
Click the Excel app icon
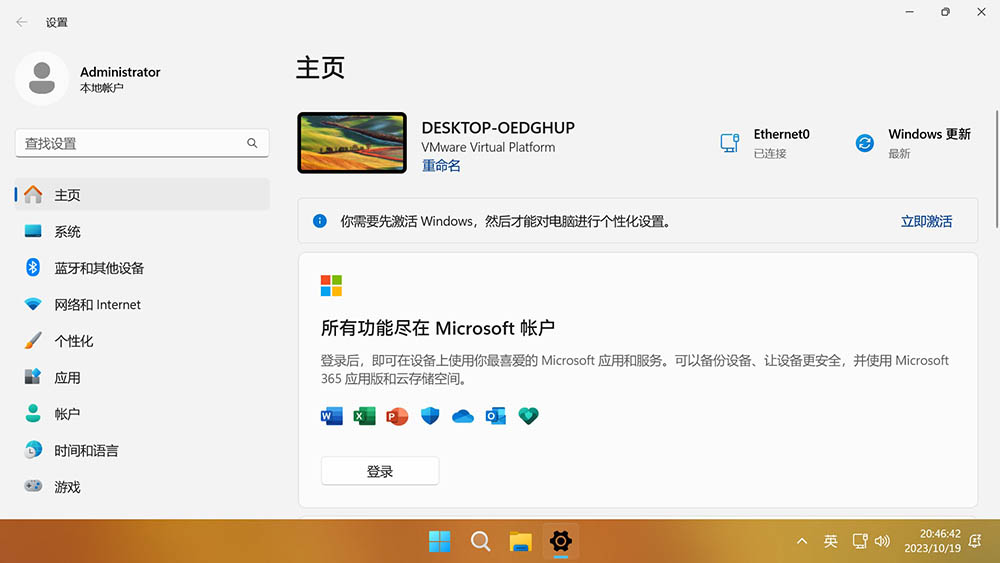point(364,416)
